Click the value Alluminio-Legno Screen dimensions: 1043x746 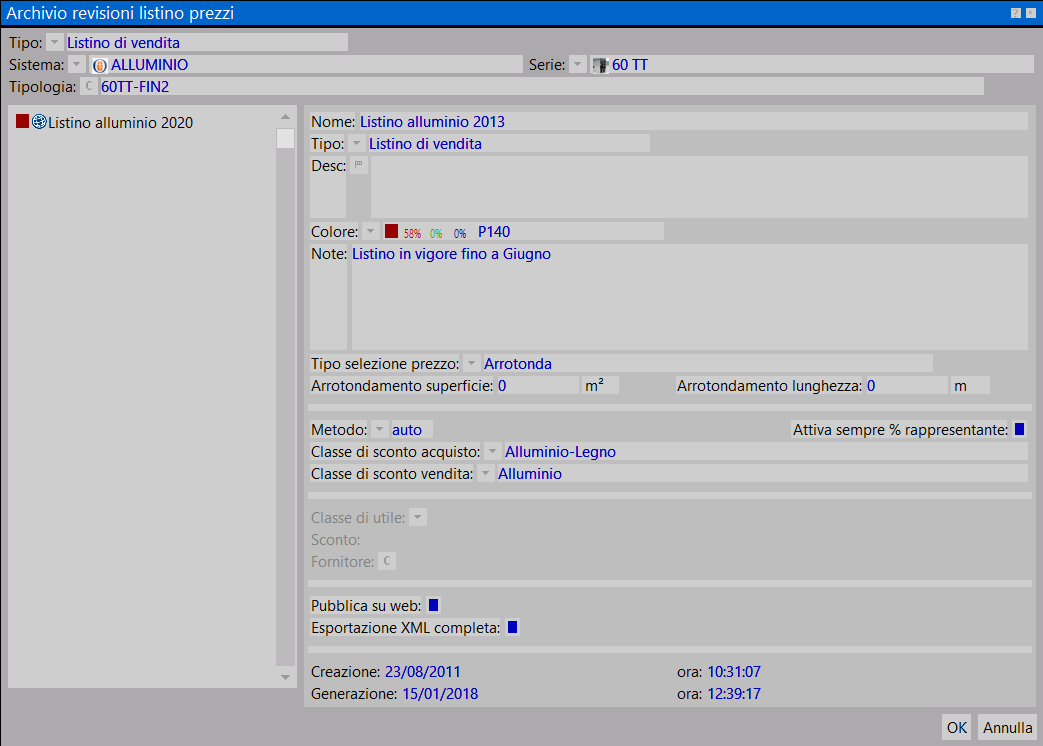(x=560, y=452)
